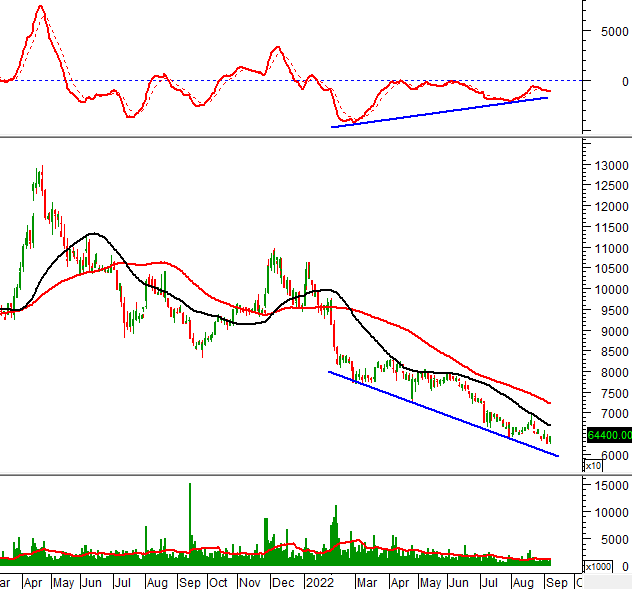Viewport: 632px width, 589px height.
Task: Select the x10 scale label on price axis
Action: tap(593, 466)
